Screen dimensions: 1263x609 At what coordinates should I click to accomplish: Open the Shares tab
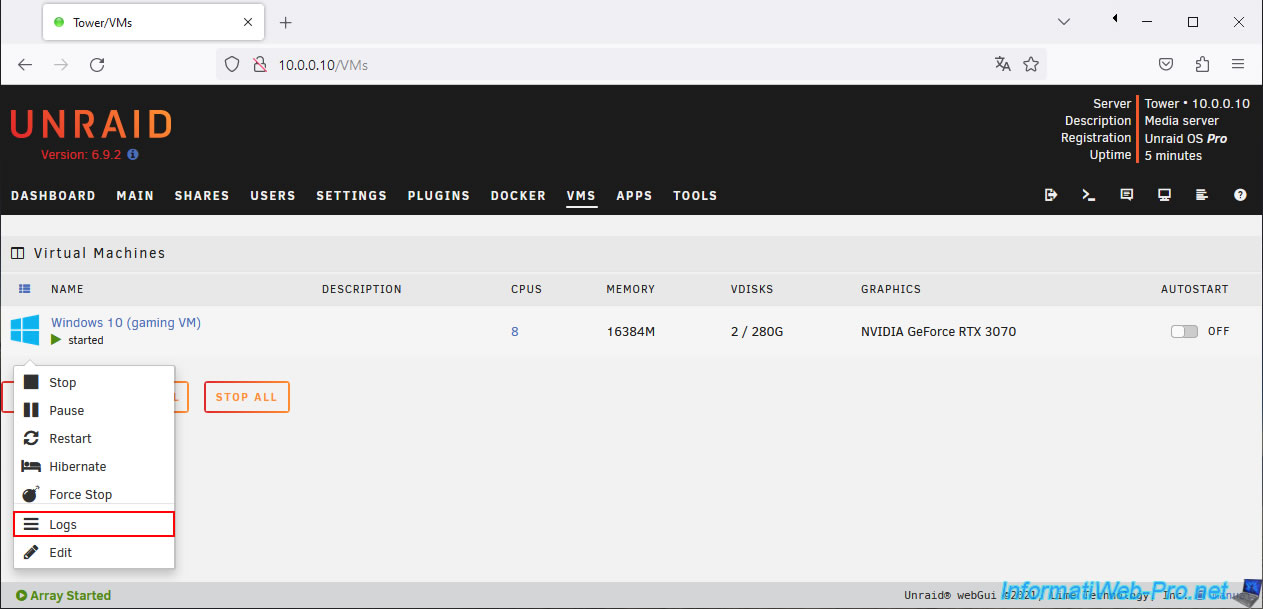coord(202,195)
